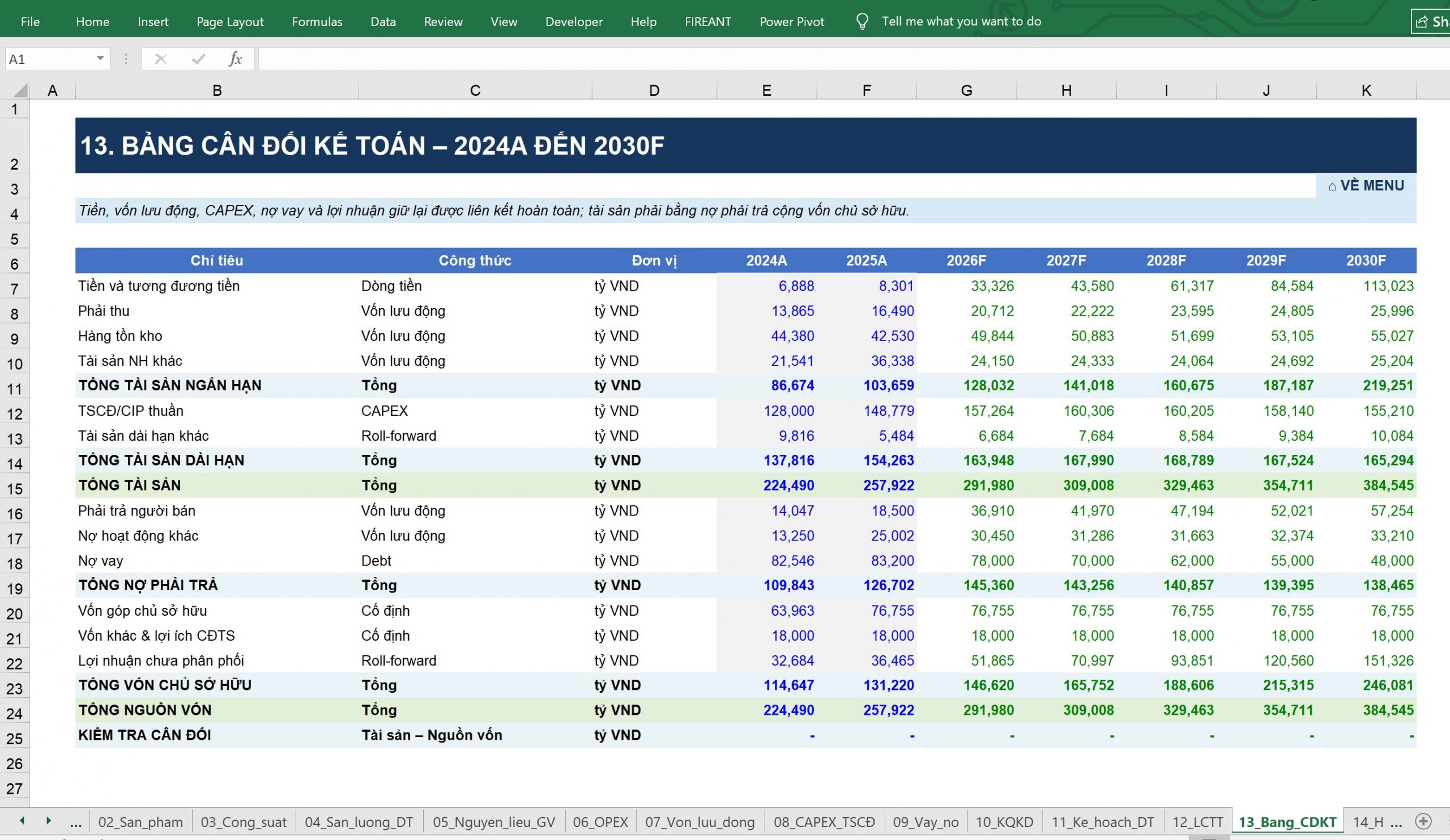Open the Power Pivot ribbon tab

coord(792,22)
